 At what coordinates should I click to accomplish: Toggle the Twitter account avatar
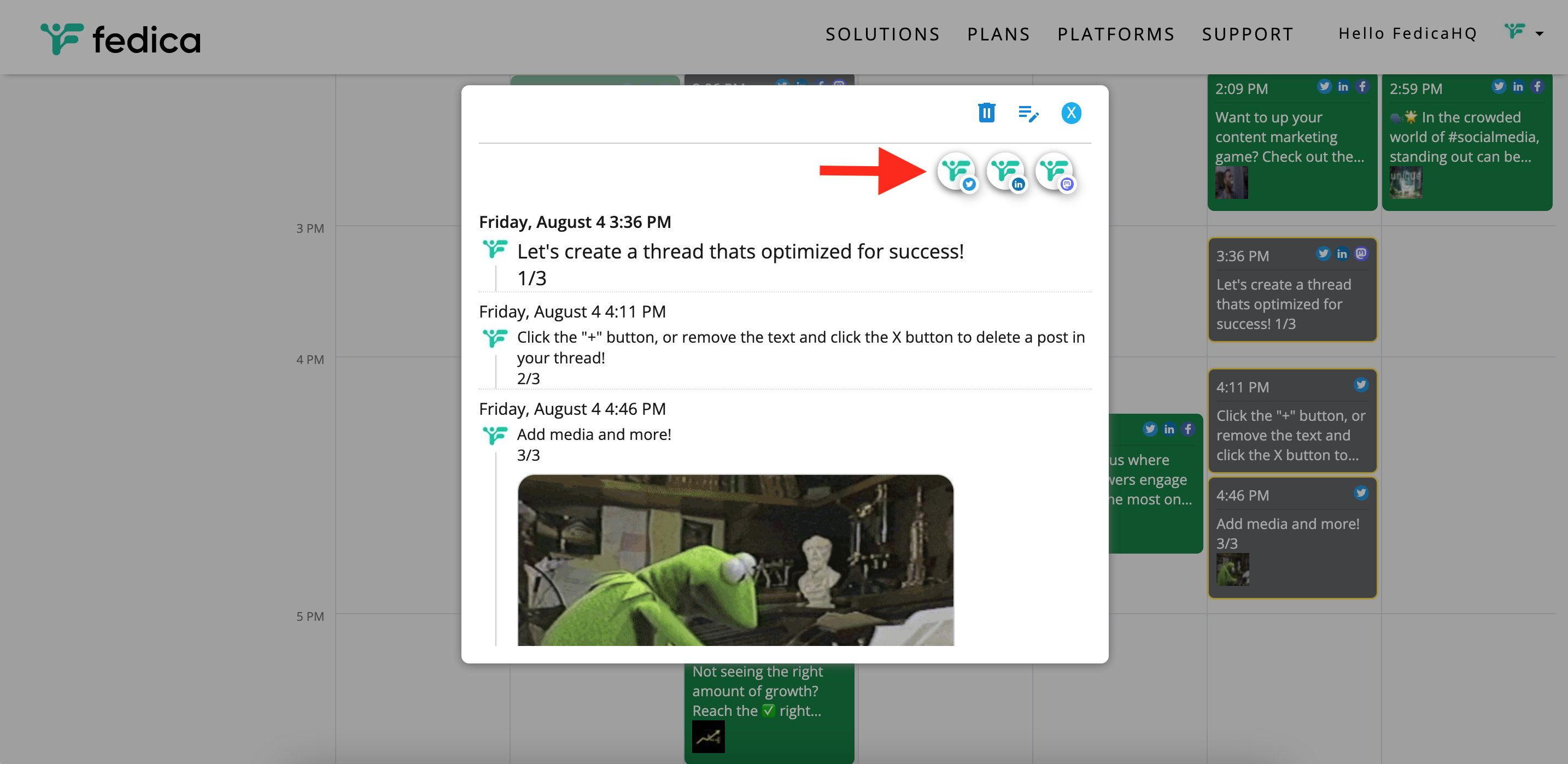point(956,172)
